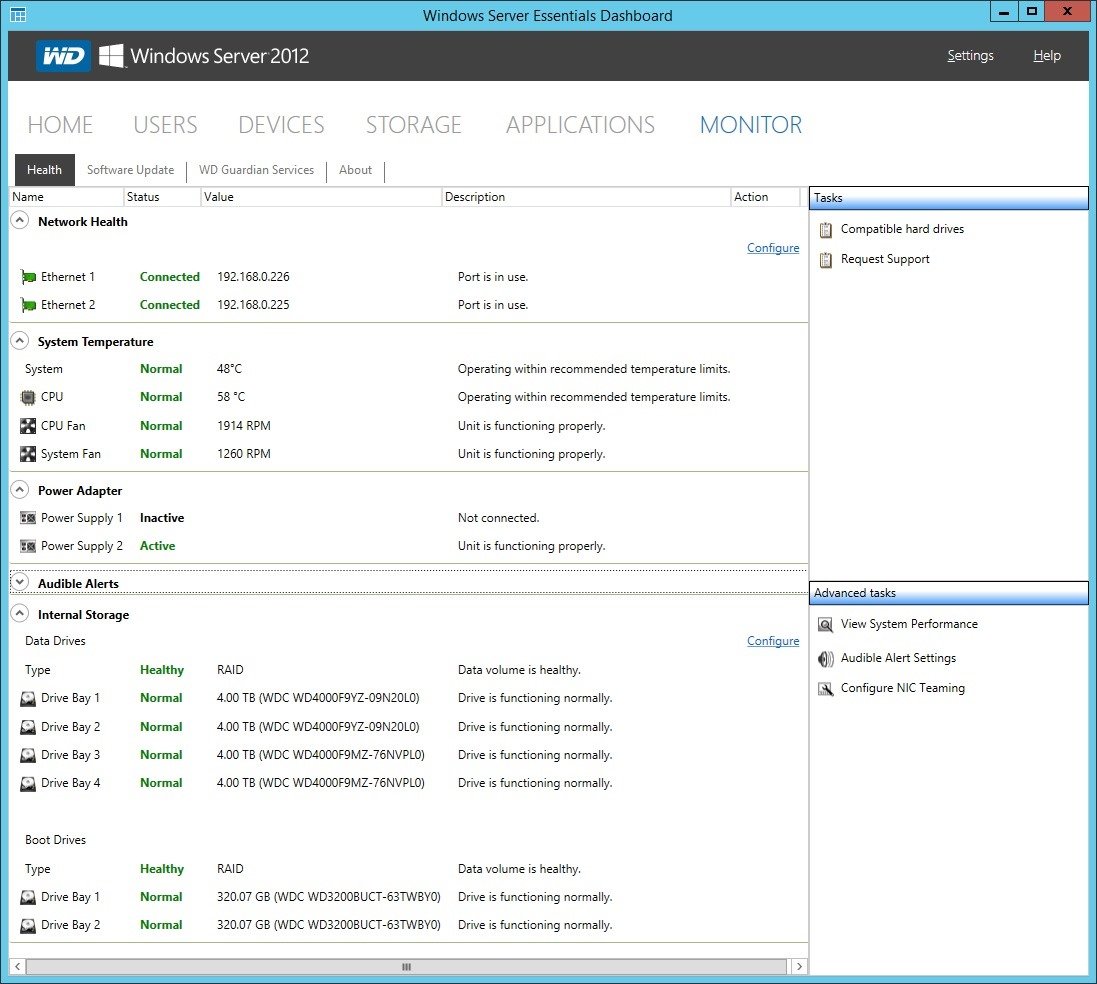Open the WD Guardian Services tab
The image size is (1097, 984).
256,170
